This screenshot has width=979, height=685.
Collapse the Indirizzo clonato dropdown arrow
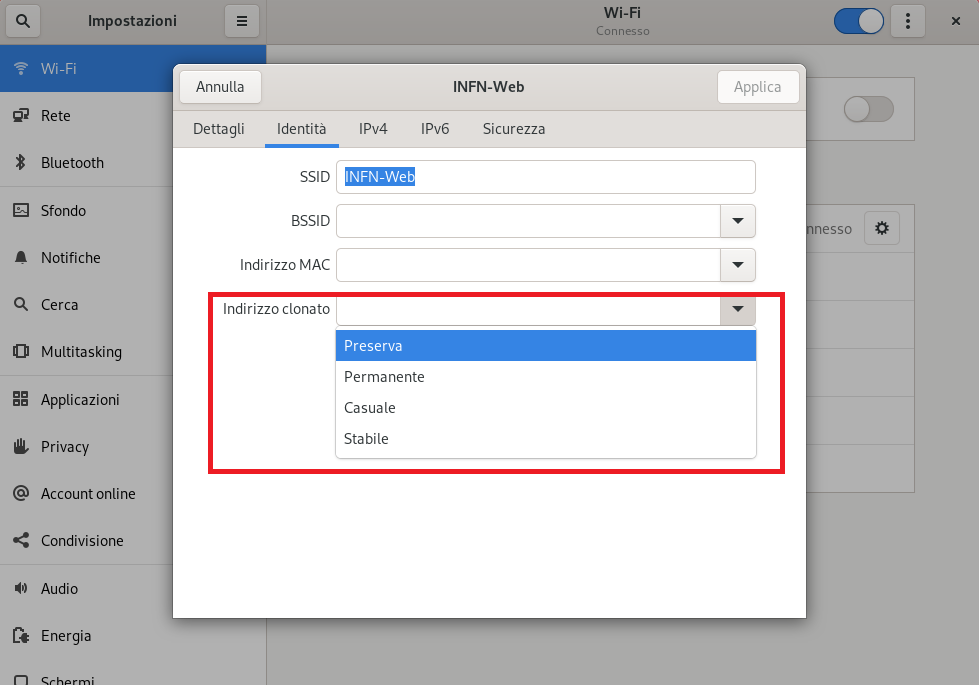pos(737,309)
